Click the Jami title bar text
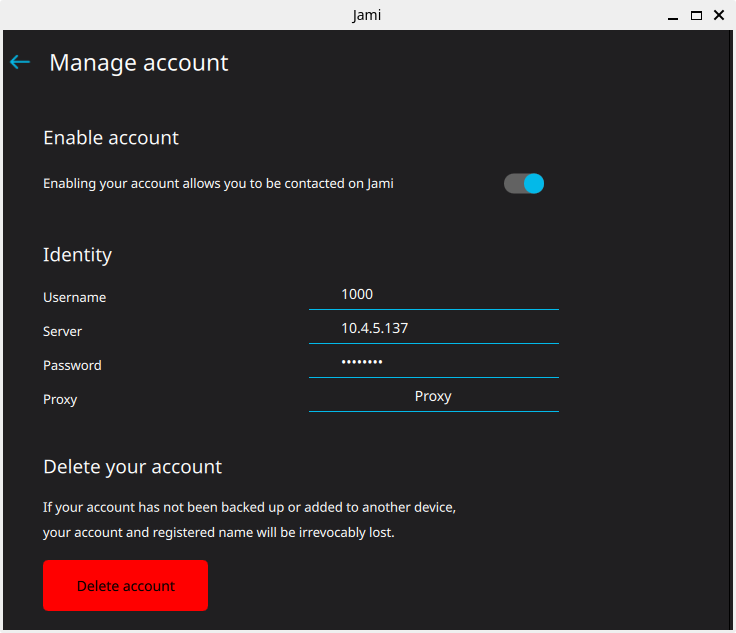Screen dimensions: 736x633 click(x=367, y=15)
